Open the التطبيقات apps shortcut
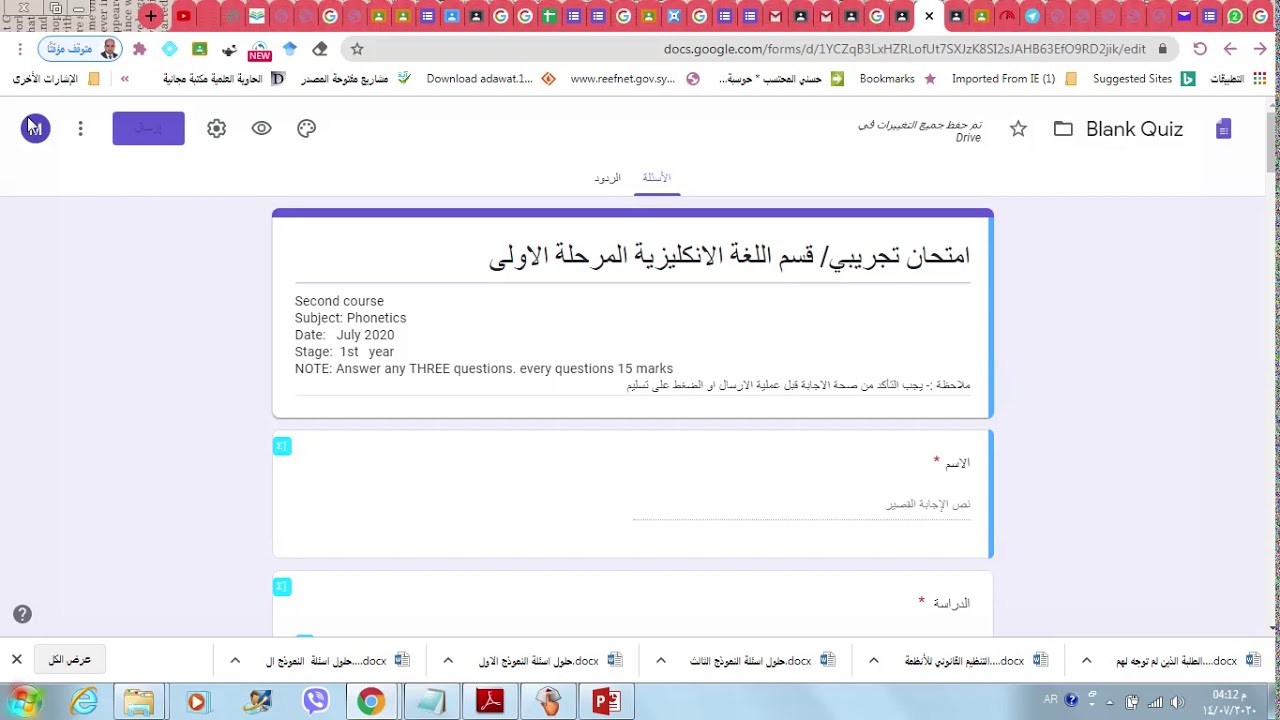Screen dimensions: 1280x720 (x=1238, y=79)
